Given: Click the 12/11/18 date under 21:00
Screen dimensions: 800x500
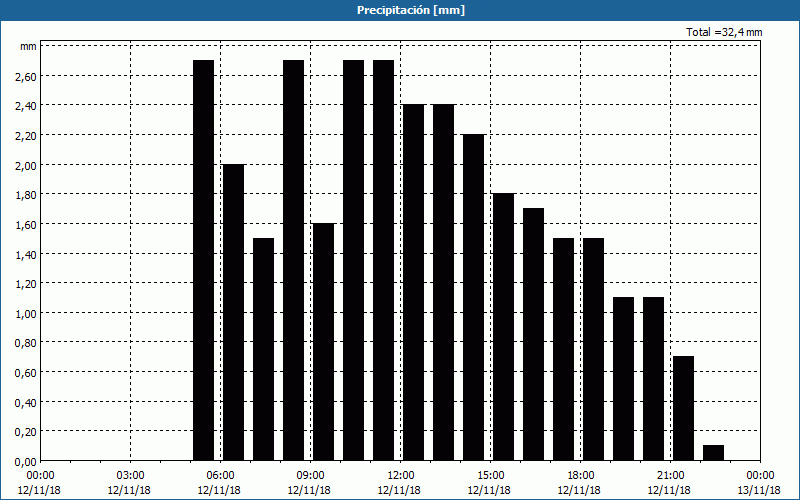Looking at the screenshot, I should (x=669, y=490).
